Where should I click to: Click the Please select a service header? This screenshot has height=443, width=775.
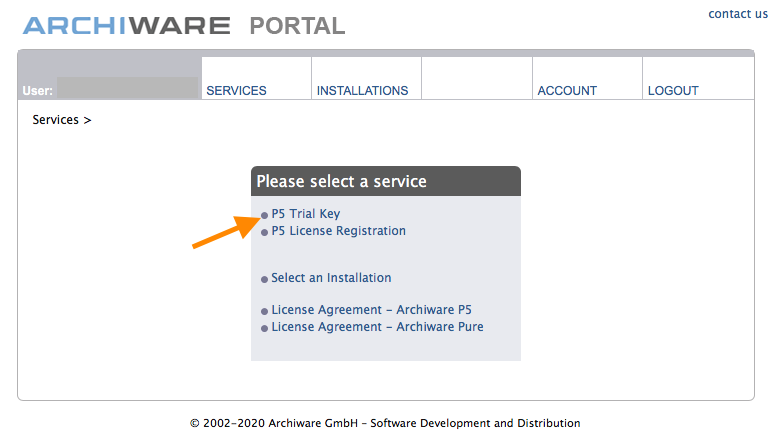[x=386, y=181]
